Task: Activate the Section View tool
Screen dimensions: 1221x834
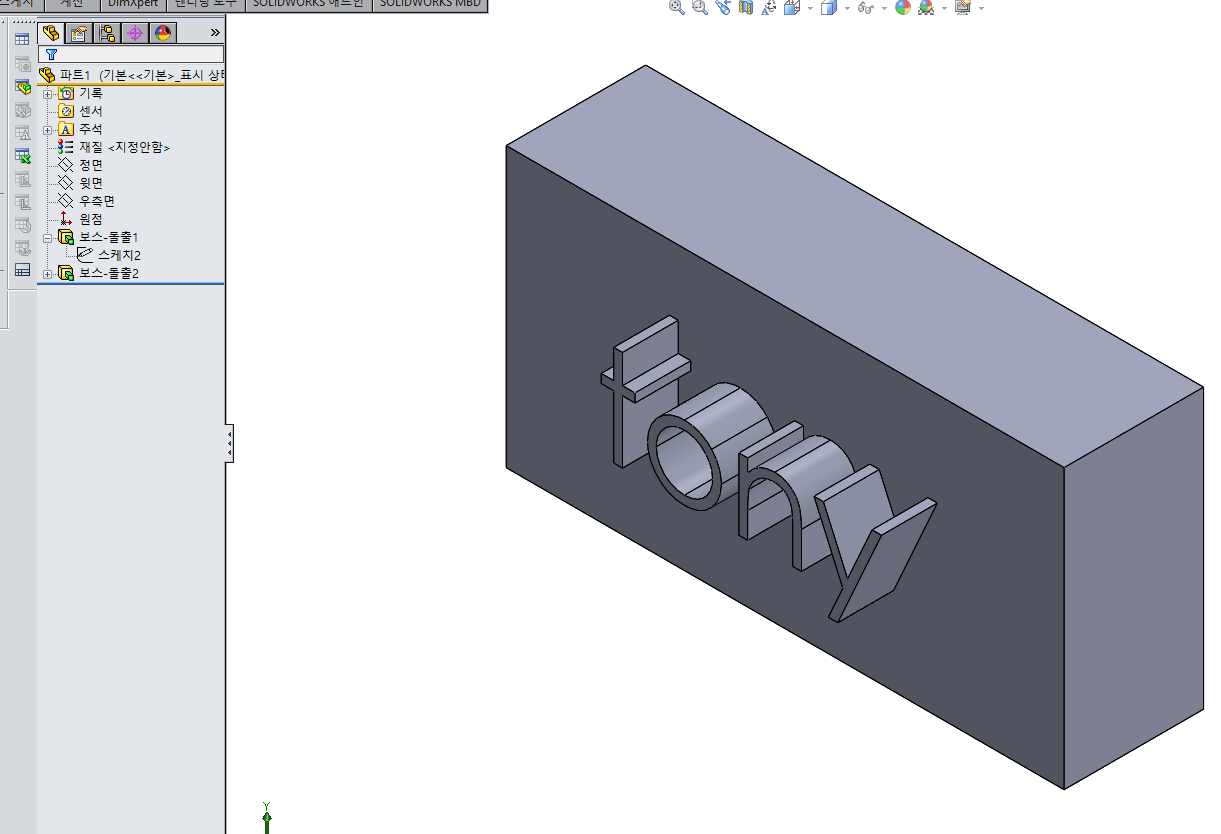Action: click(746, 8)
